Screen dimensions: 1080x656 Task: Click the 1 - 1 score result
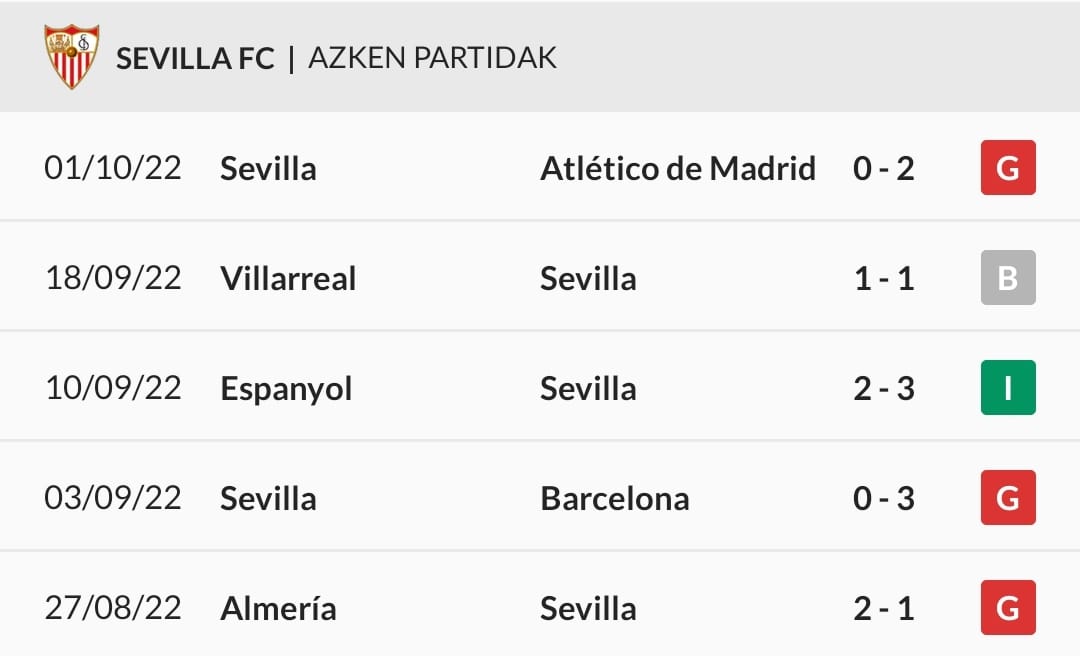(x=884, y=278)
